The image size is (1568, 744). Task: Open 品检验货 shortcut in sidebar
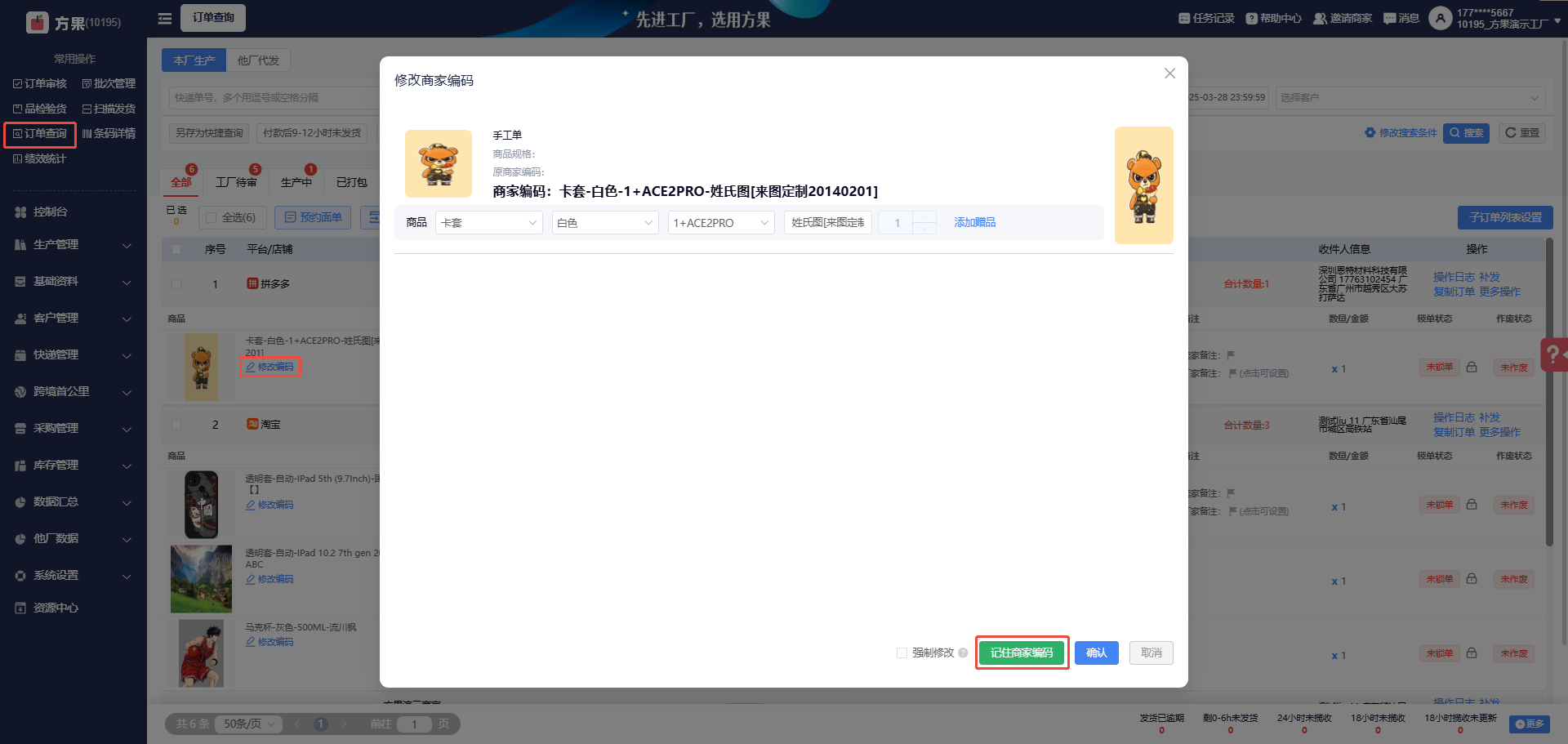(40, 109)
